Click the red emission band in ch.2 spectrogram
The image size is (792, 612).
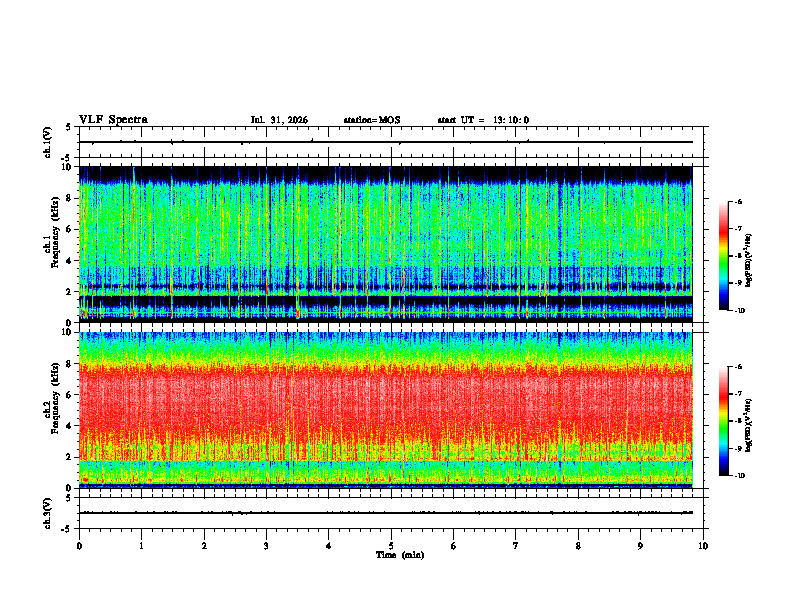(386, 406)
